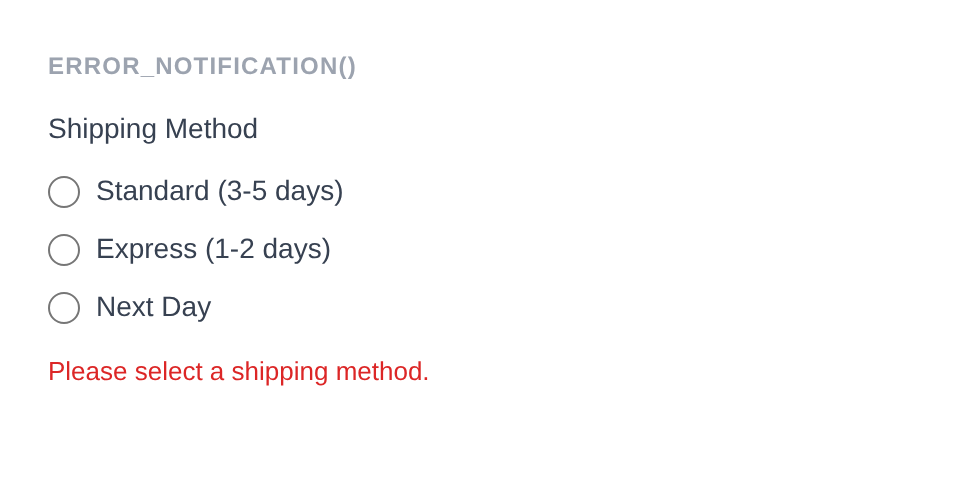Click the word "Standard" in the first option
This screenshot has height=480, width=960.
click(x=152, y=191)
